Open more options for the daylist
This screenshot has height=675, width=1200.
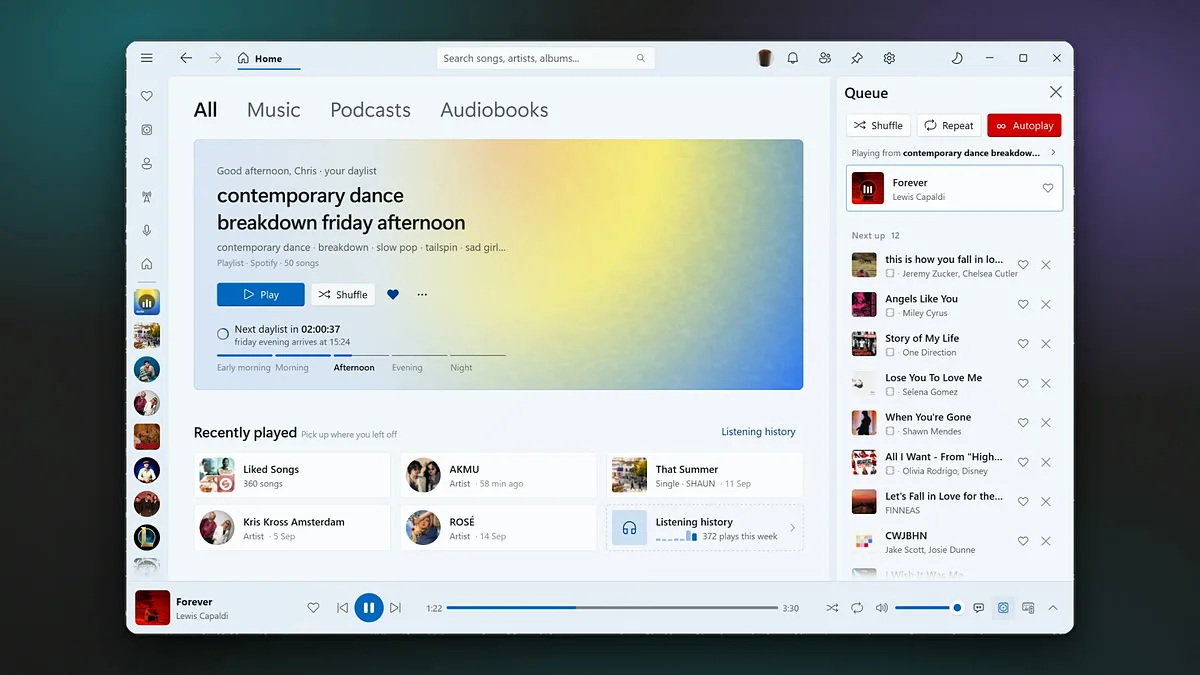pyautogui.click(x=422, y=295)
